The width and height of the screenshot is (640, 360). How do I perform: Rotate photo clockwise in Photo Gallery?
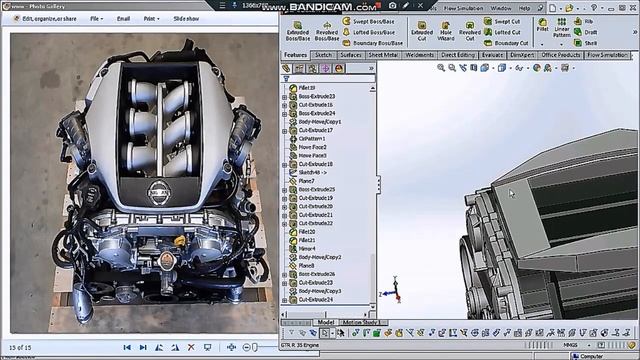[x=175, y=347]
